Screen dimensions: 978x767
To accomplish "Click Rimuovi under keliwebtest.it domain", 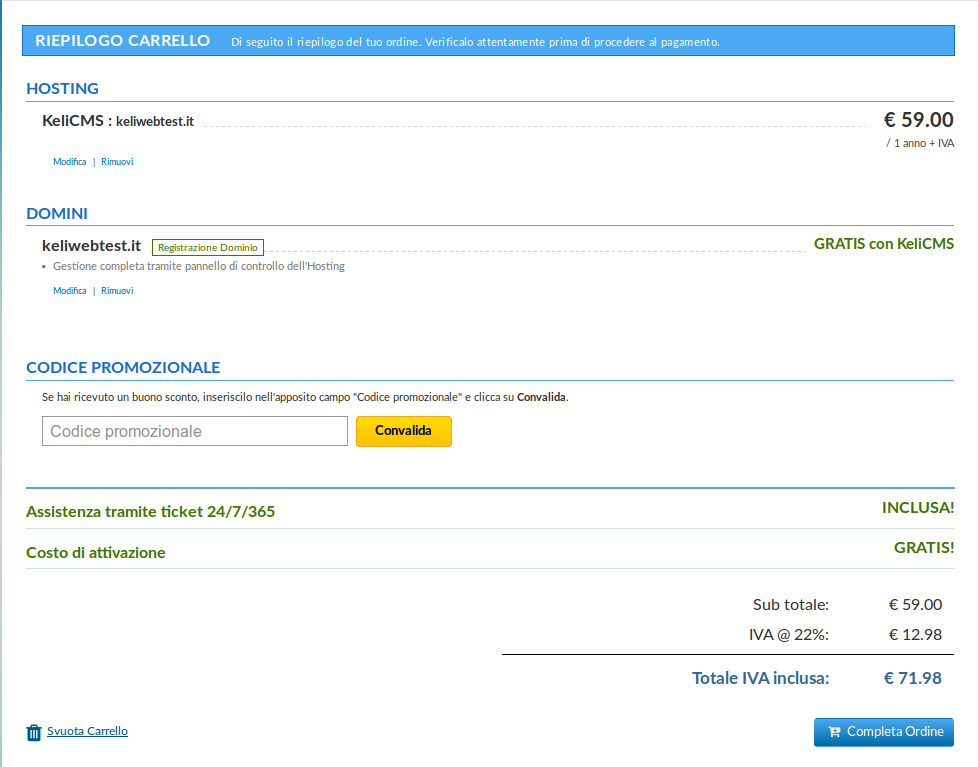I will [117, 291].
